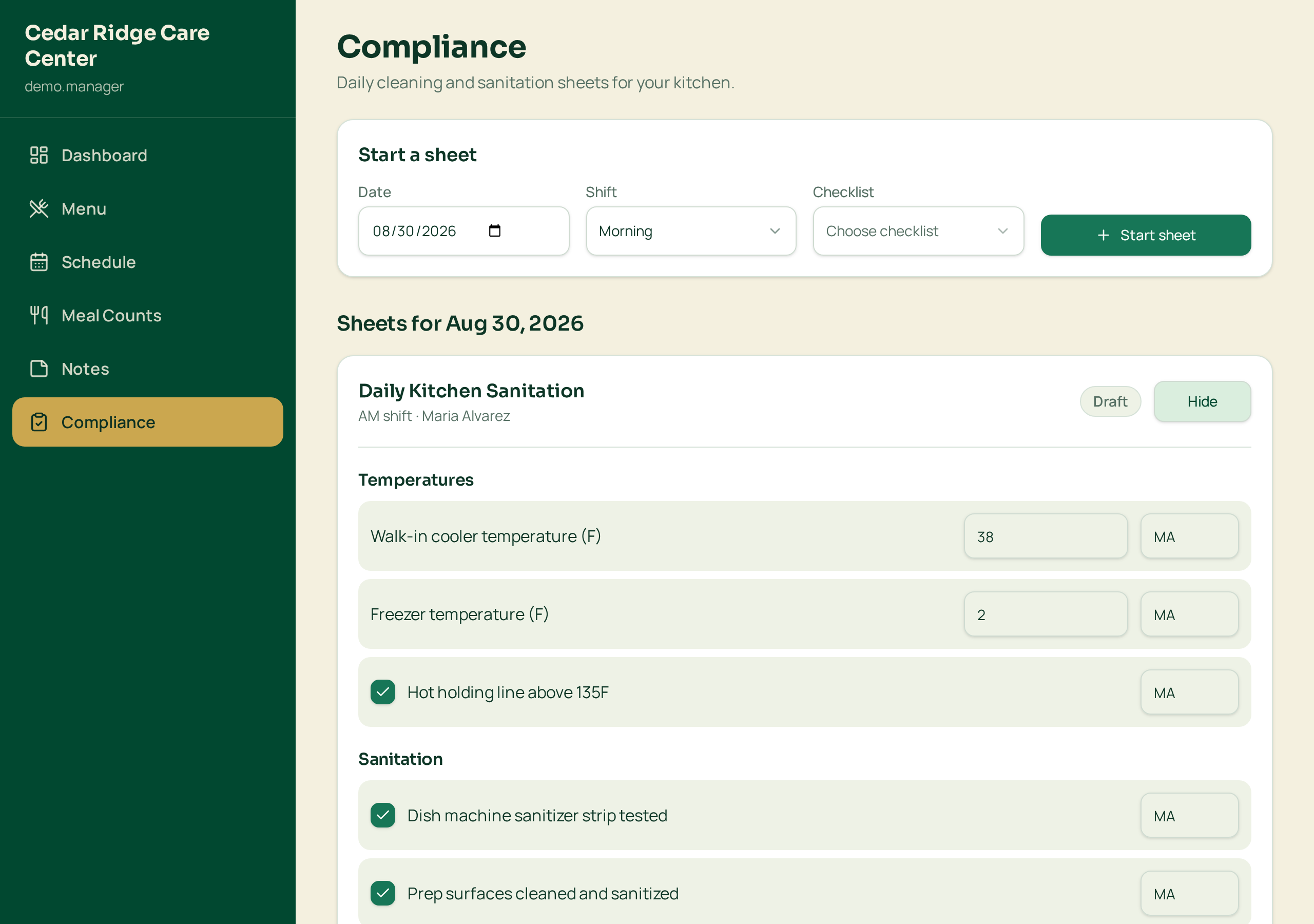Click the Schedule calendar icon in sidebar
Screen dimensions: 1314x924
pos(38,262)
